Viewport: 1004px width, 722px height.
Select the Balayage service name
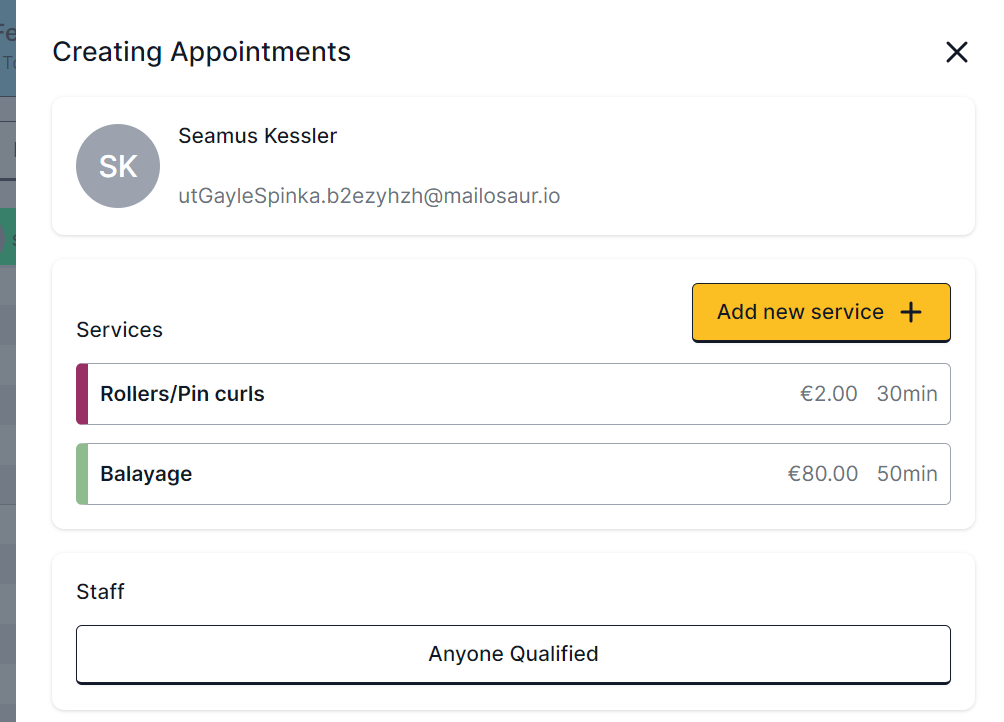tap(146, 474)
